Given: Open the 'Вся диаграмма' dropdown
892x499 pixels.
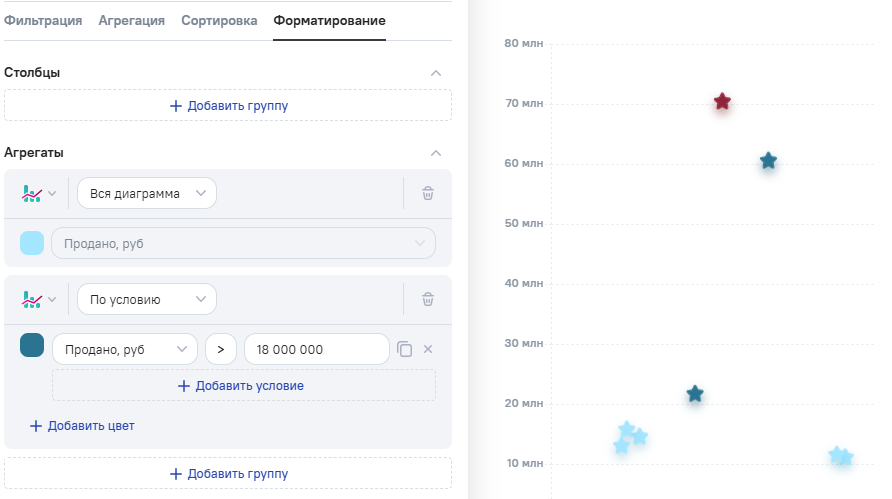Looking at the screenshot, I should 147,194.
